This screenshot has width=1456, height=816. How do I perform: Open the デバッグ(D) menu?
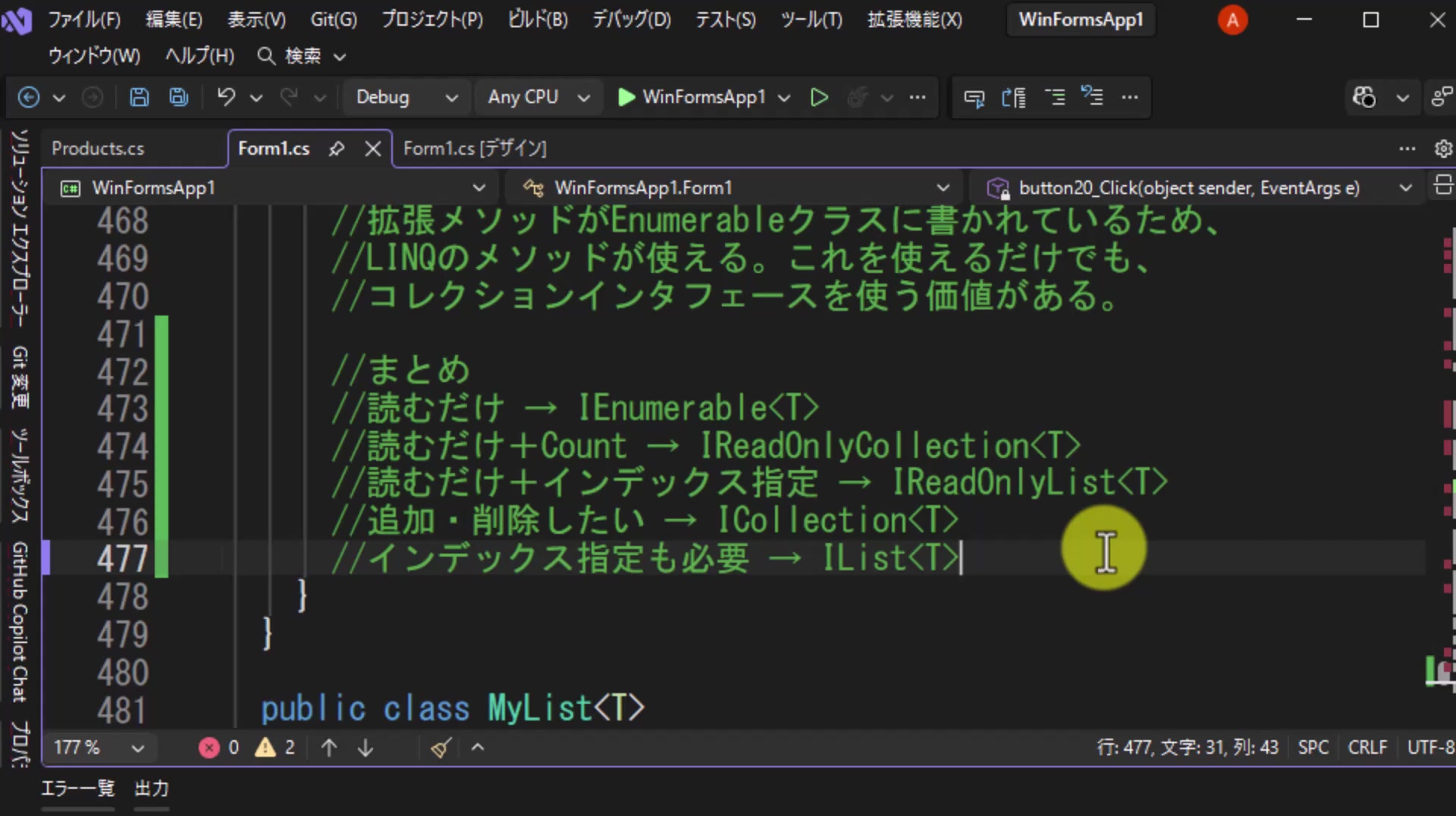[x=631, y=20]
